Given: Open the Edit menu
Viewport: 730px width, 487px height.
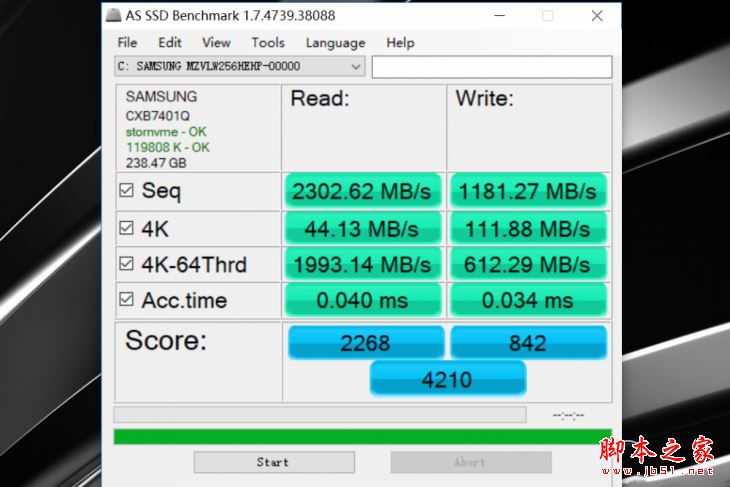Looking at the screenshot, I should pyautogui.click(x=169, y=43).
